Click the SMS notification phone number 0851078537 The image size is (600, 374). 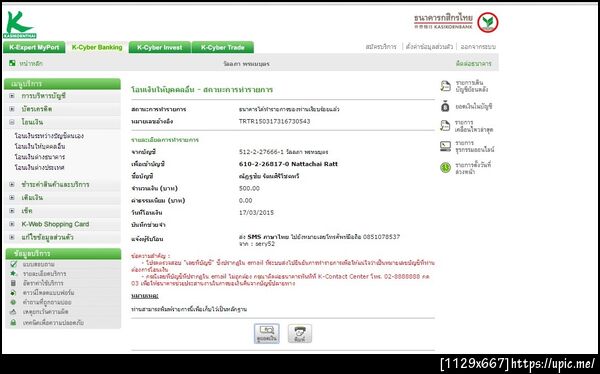pyautogui.click(x=381, y=237)
